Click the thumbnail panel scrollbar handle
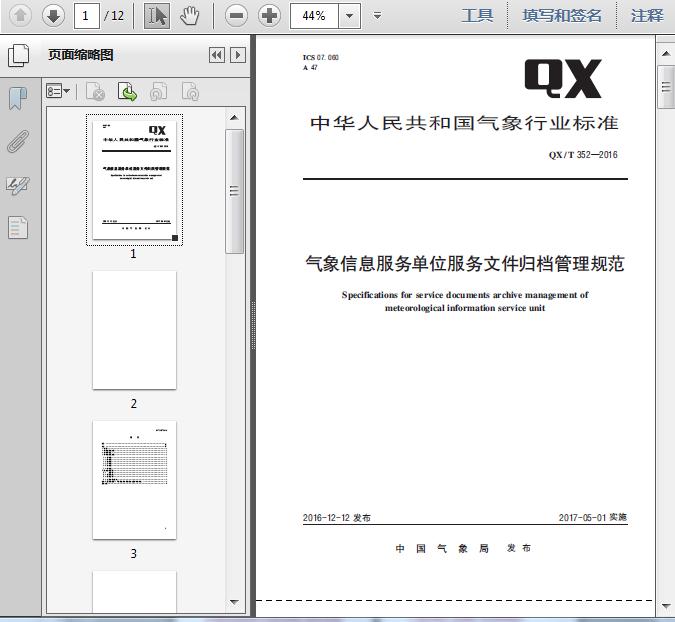This screenshot has width=675, height=622. [x=234, y=191]
